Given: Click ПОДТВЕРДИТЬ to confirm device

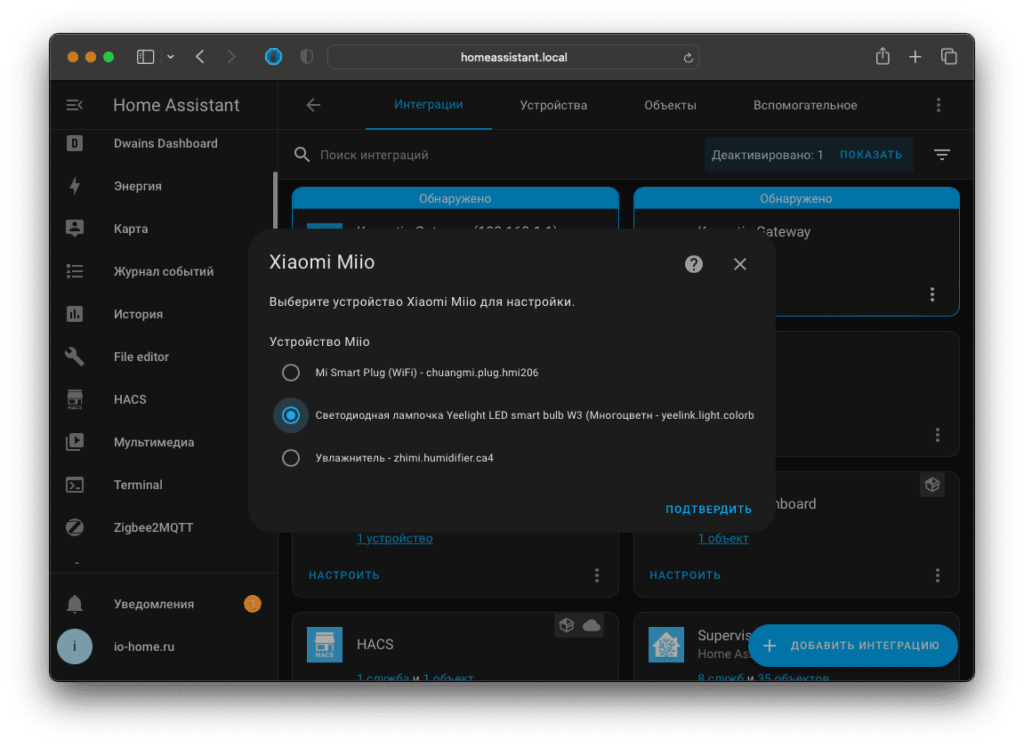Looking at the screenshot, I should point(709,509).
